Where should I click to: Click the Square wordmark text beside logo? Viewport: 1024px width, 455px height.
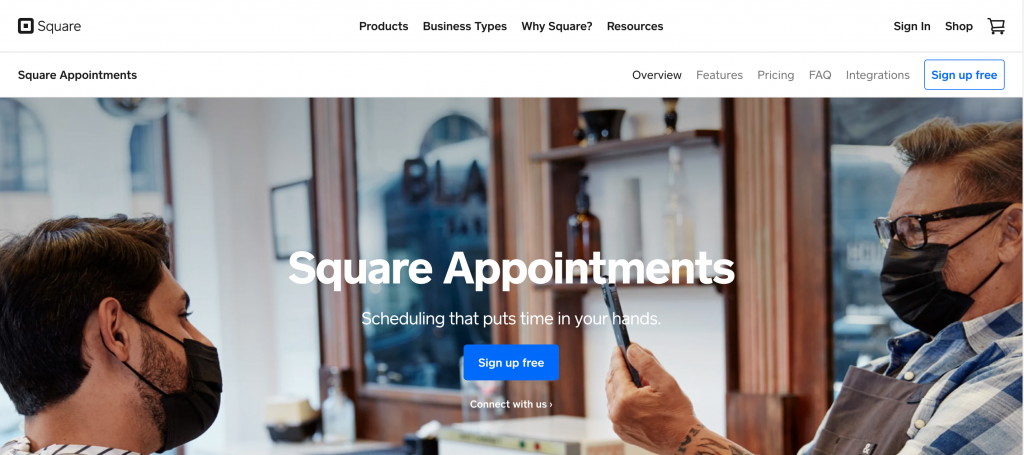tap(59, 27)
